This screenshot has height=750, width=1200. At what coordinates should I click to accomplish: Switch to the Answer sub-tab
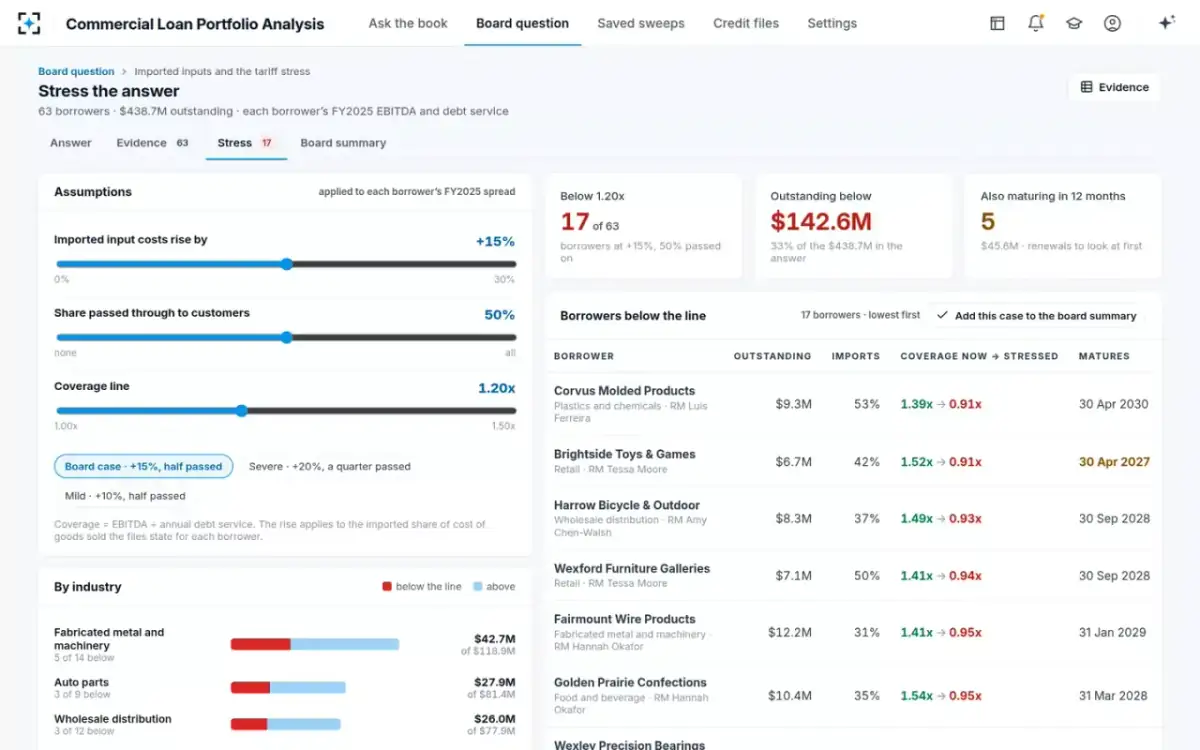(71, 143)
